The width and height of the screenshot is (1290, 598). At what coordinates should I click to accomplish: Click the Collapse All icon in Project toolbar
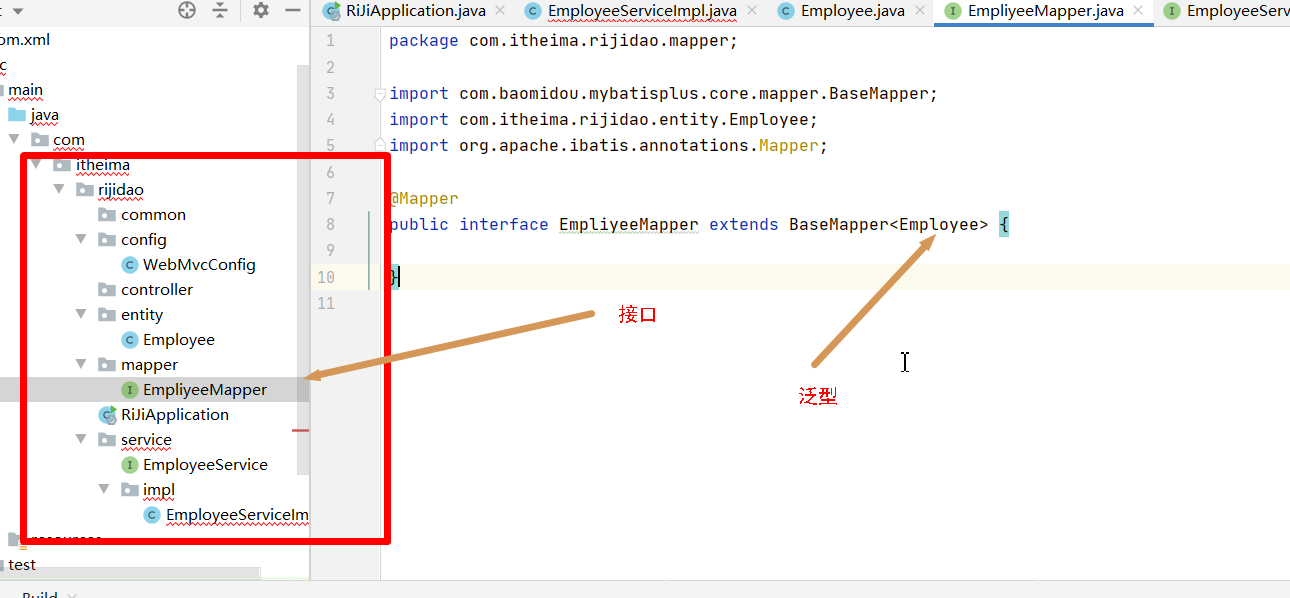tap(221, 10)
